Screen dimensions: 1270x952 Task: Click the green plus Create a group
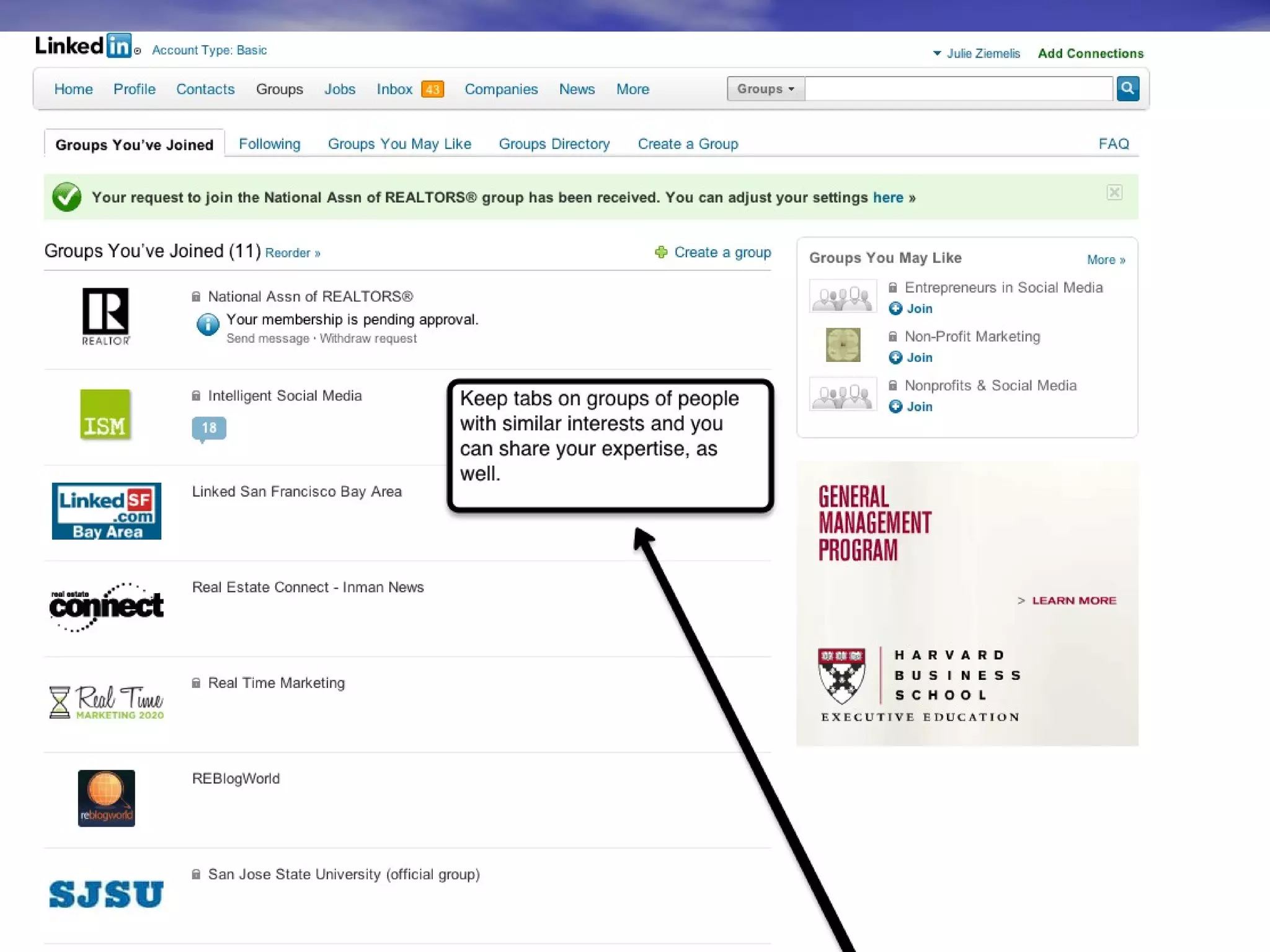[x=713, y=252]
